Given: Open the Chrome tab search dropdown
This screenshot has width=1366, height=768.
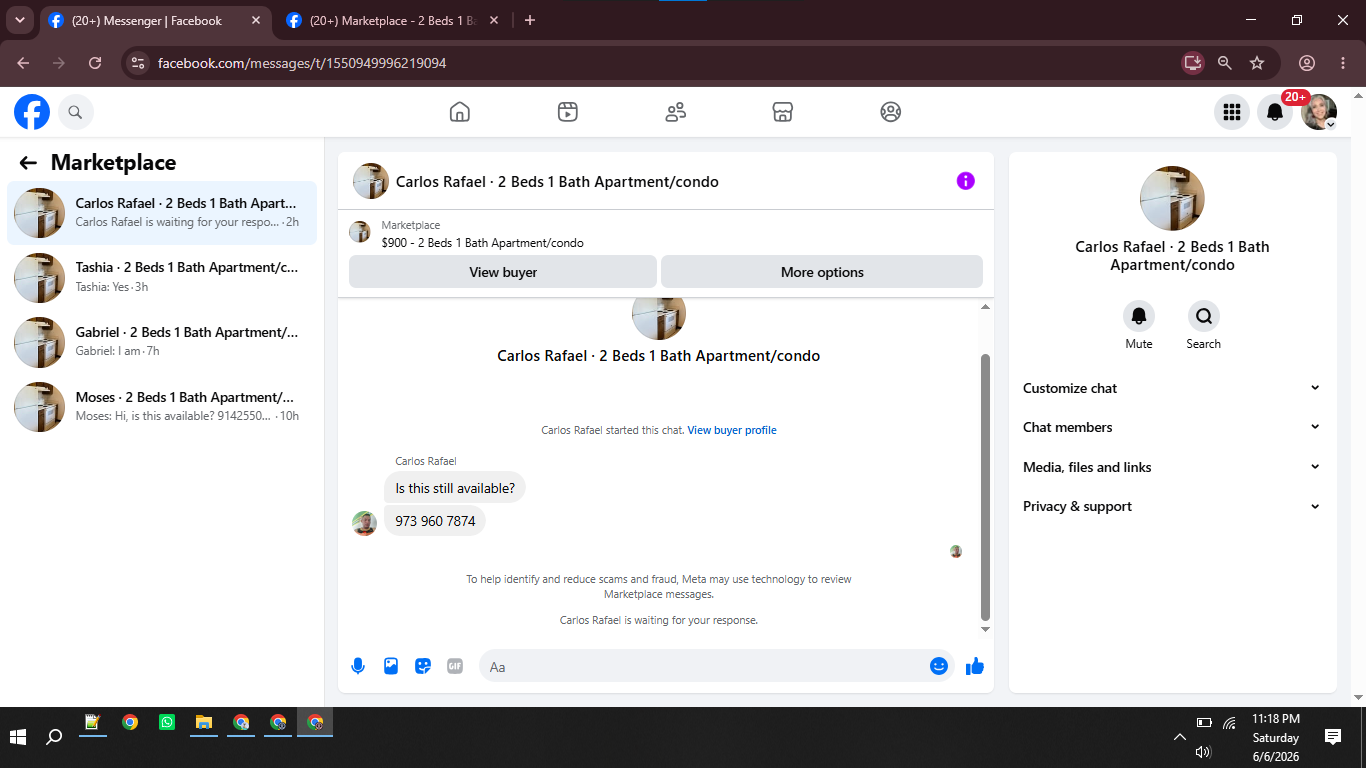Looking at the screenshot, I should click(19, 20).
